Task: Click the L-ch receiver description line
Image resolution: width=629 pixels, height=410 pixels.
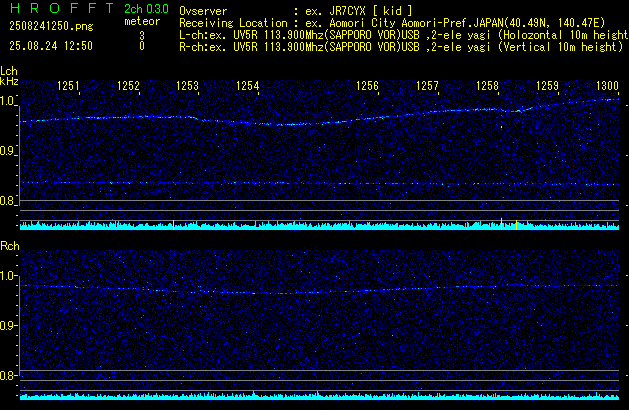Action: 404,35
